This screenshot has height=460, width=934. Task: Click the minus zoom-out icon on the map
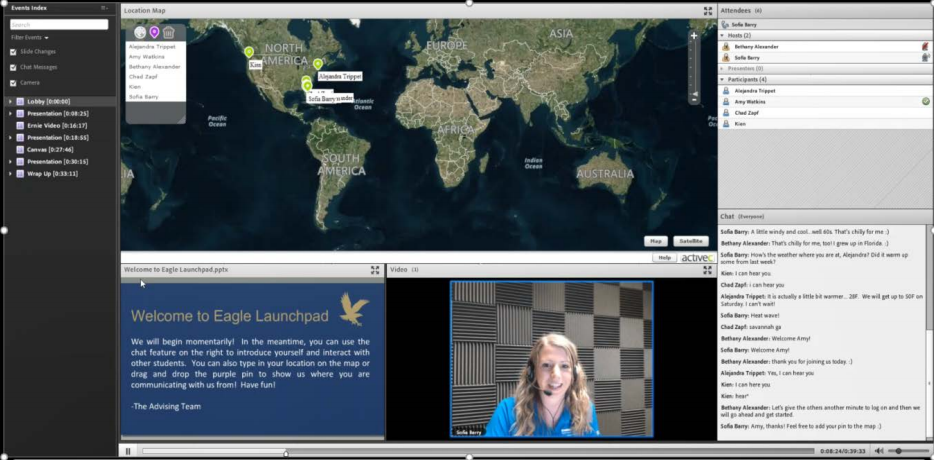pyautogui.click(x=694, y=99)
